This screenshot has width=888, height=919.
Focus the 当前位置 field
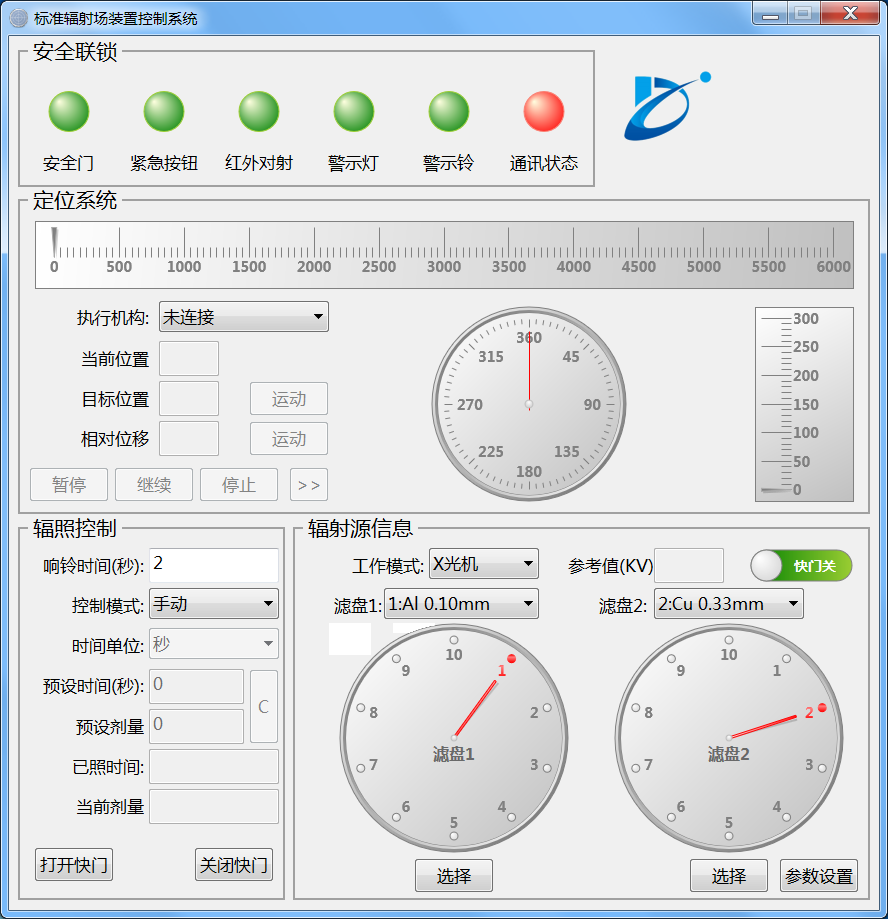click(189, 359)
